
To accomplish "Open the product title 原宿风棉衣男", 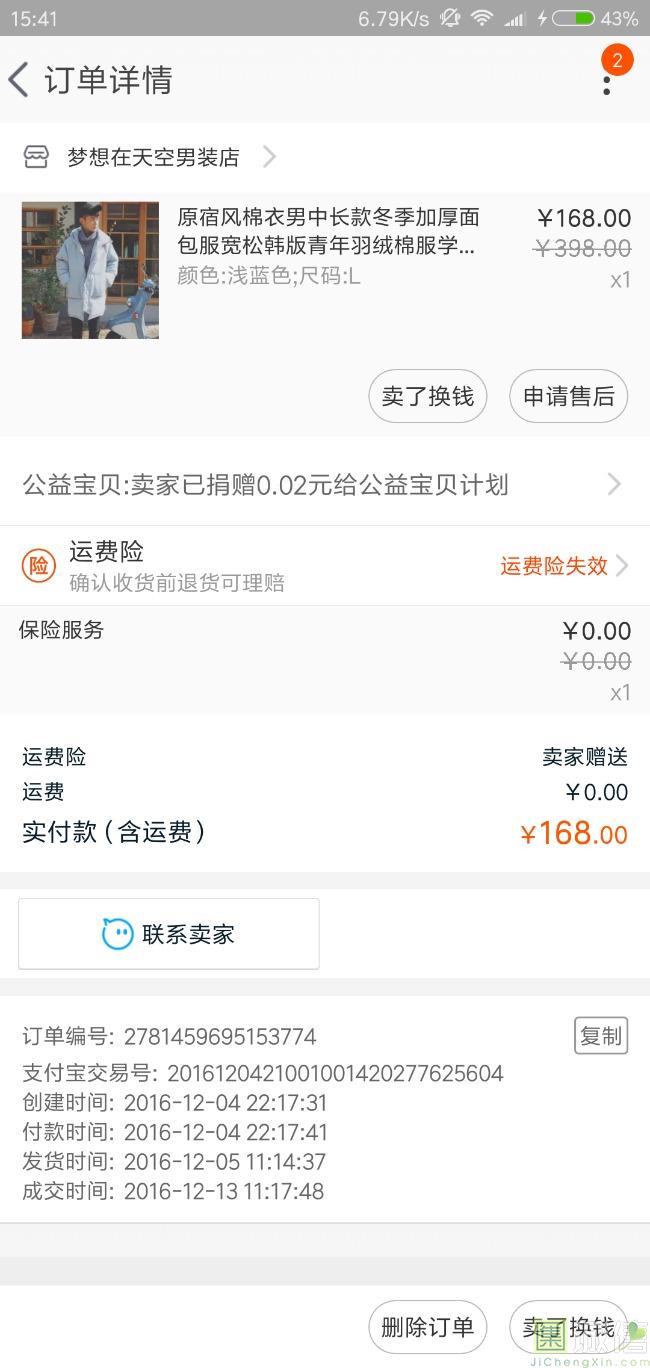I will (328, 231).
